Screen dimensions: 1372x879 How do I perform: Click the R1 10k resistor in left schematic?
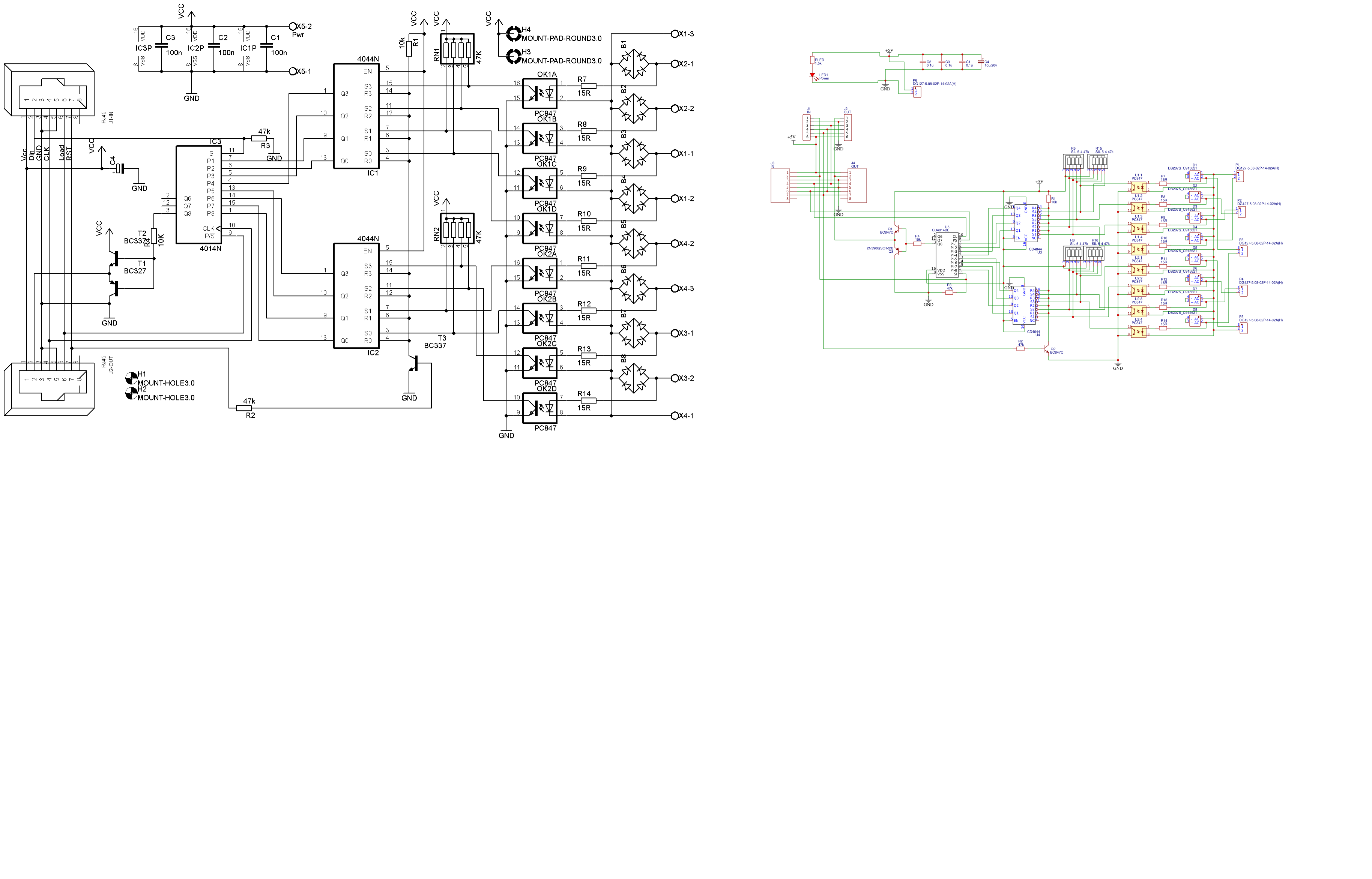409,48
